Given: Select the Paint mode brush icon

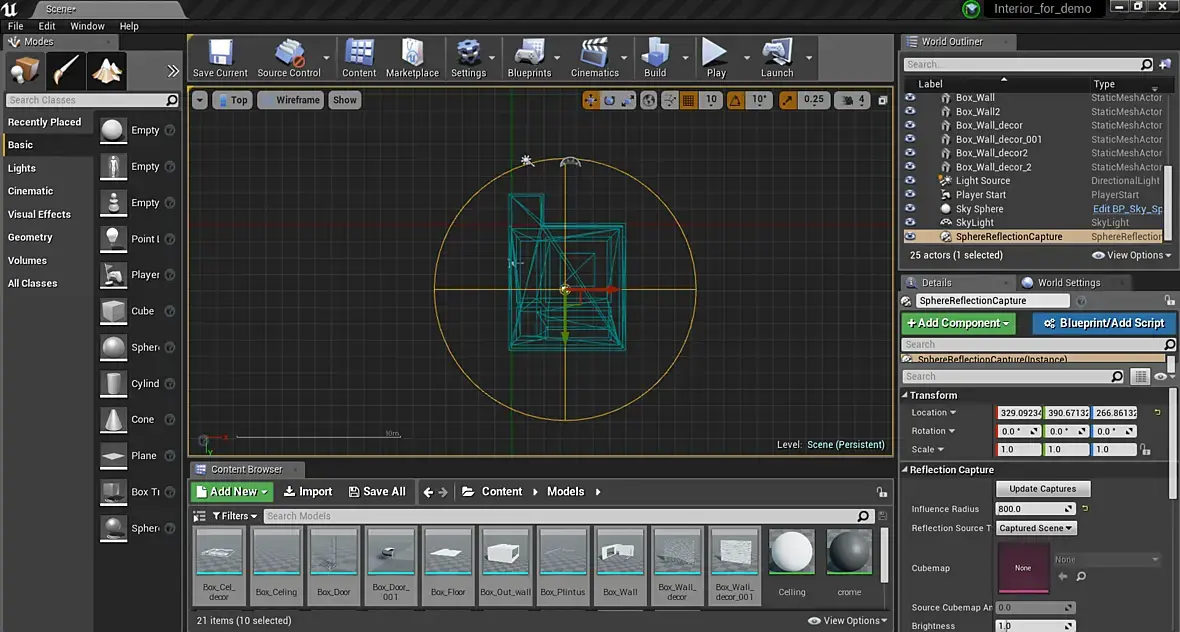Looking at the screenshot, I should (x=66, y=71).
